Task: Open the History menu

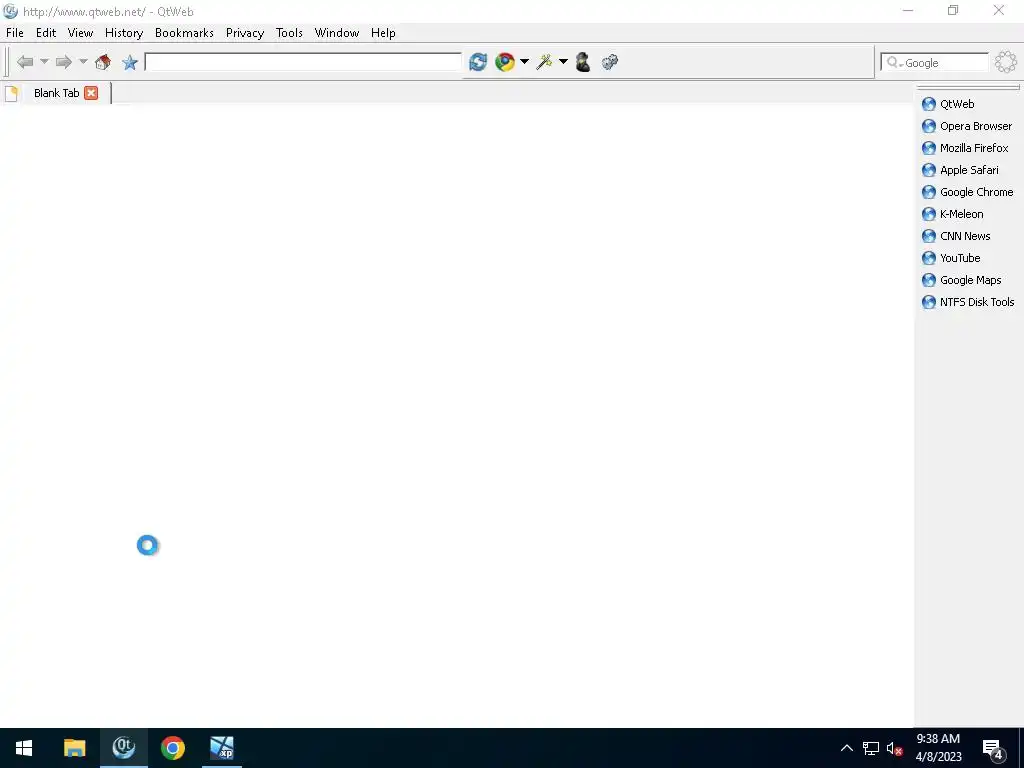Action: click(124, 33)
